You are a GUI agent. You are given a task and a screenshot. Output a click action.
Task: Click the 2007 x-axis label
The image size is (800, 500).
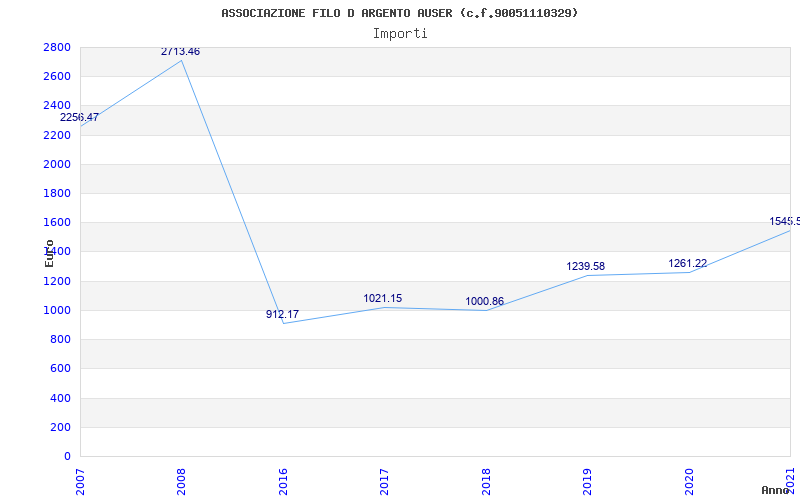(x=82, y=482)
